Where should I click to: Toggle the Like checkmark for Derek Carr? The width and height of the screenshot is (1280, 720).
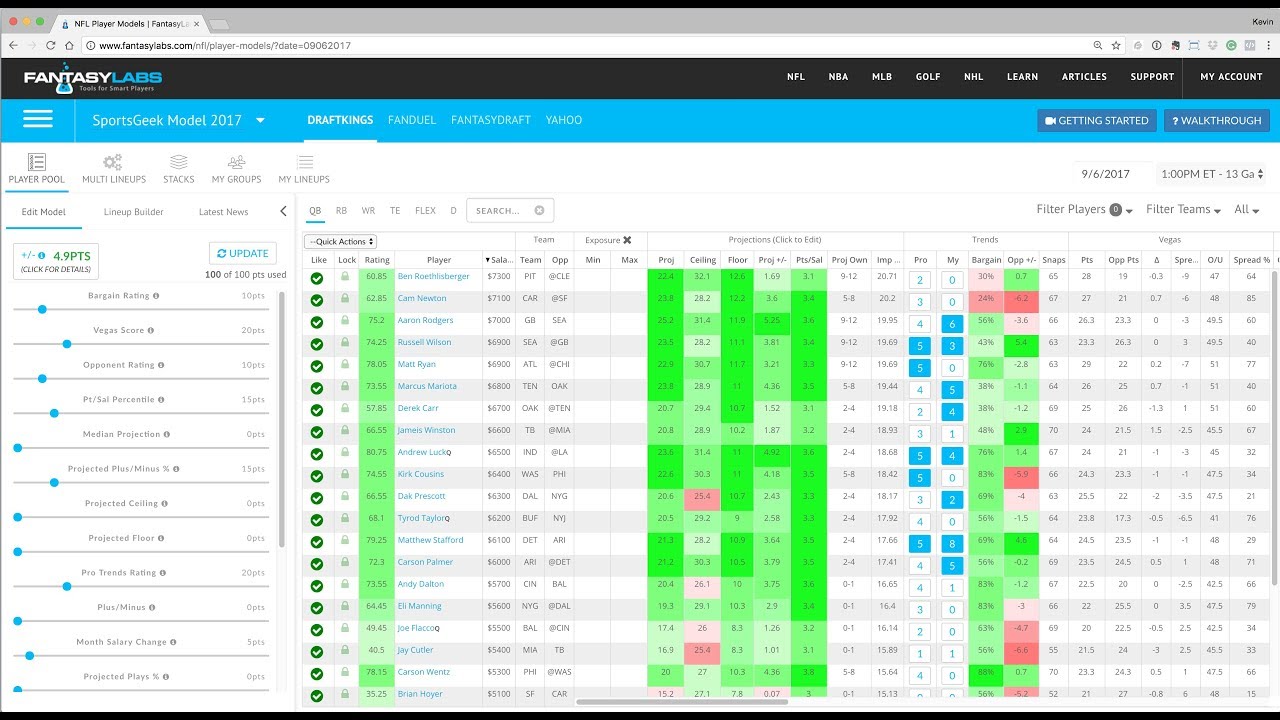point(317,409)
